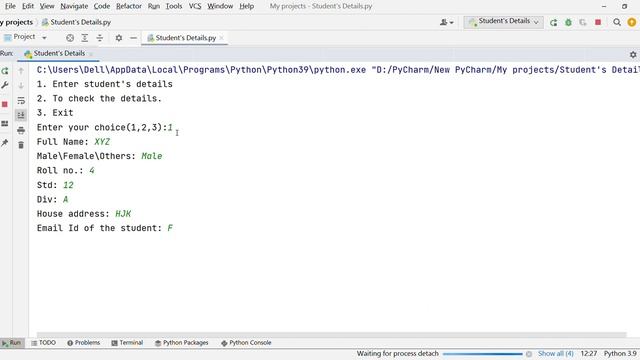Toggle soft-wrap in console output
This screenshot has height=360, width=640.
(x=21, y=100)
